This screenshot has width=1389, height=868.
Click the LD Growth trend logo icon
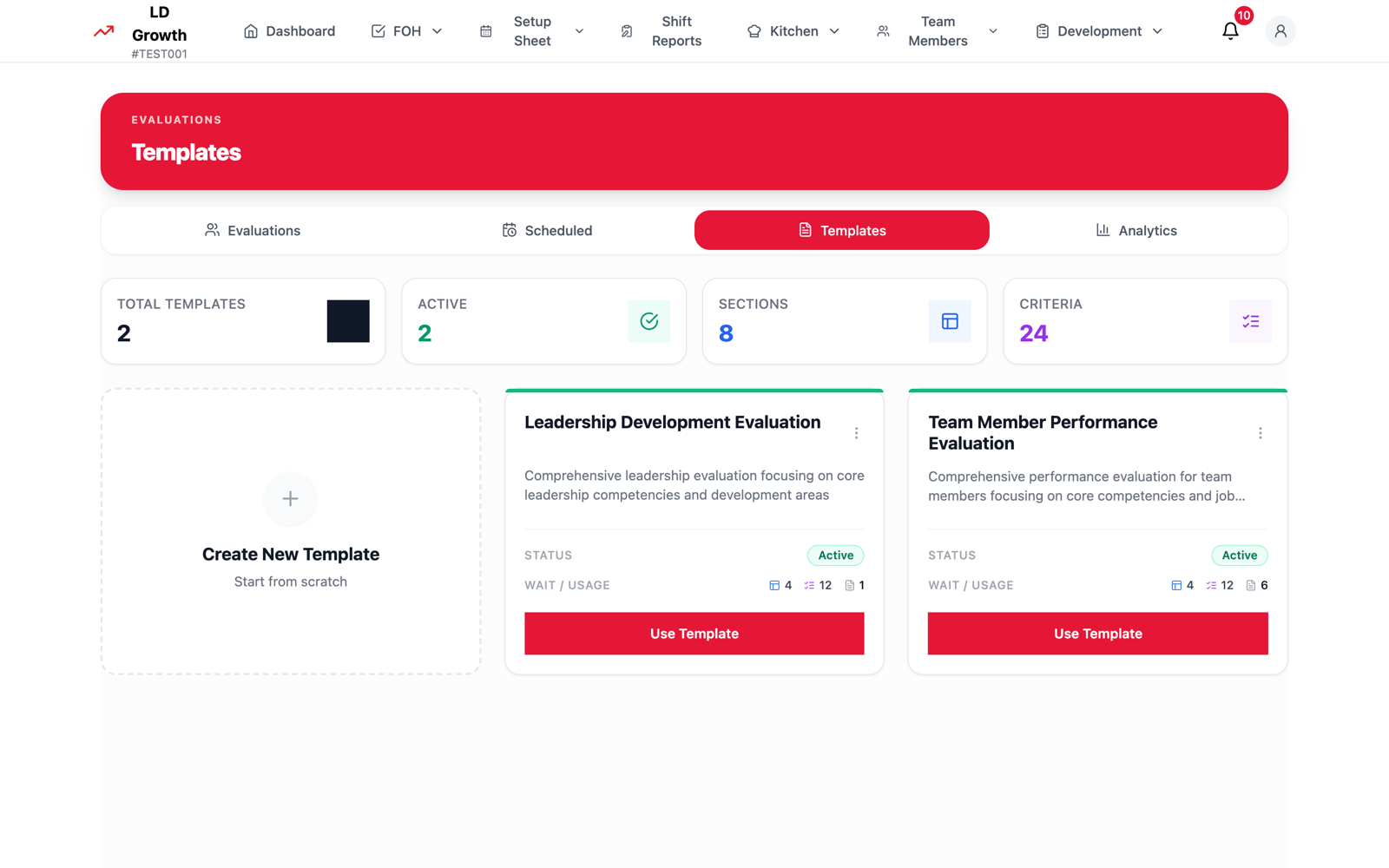click(x=104, y=31)
